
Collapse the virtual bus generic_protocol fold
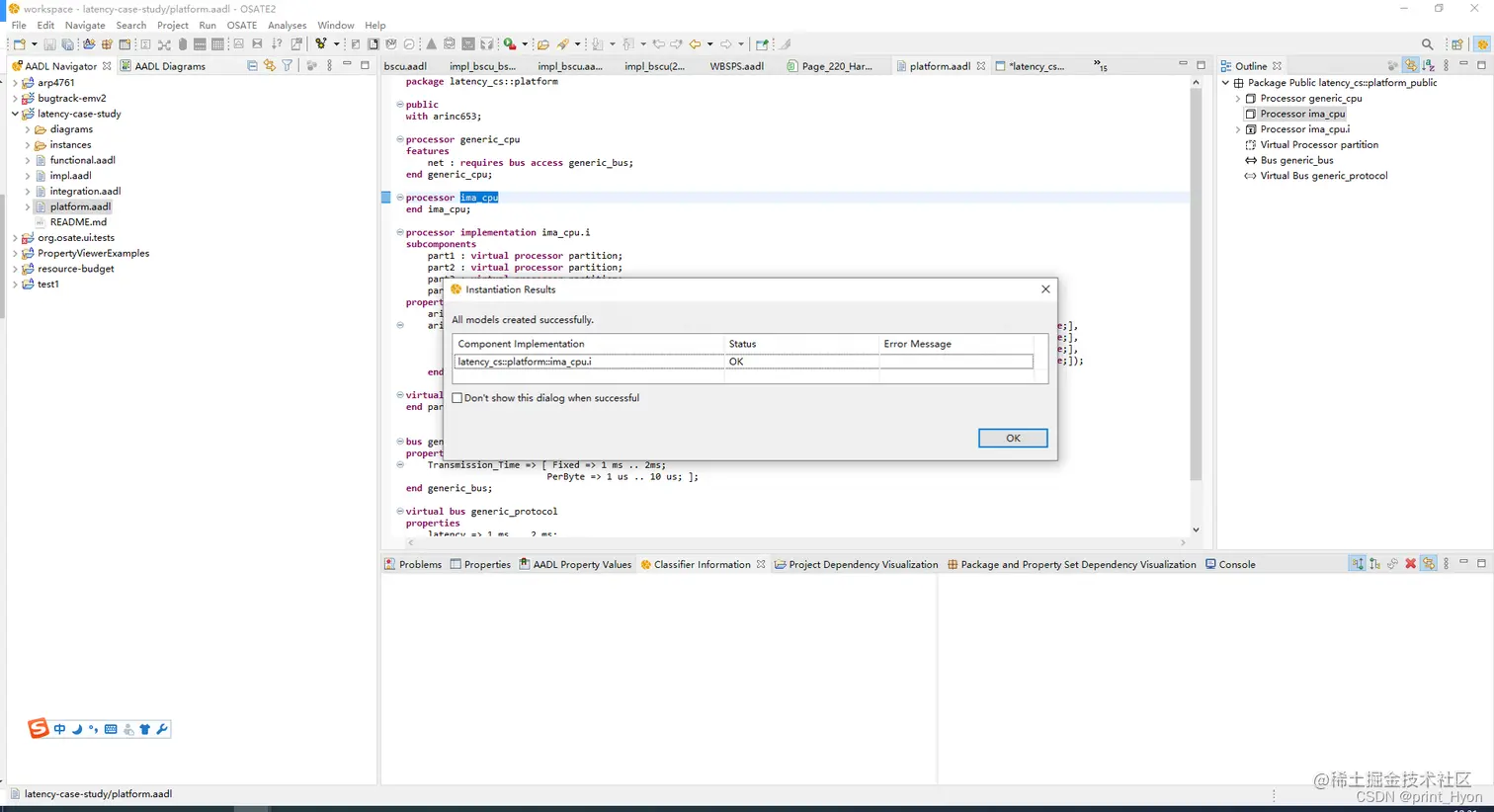point(399,512)
